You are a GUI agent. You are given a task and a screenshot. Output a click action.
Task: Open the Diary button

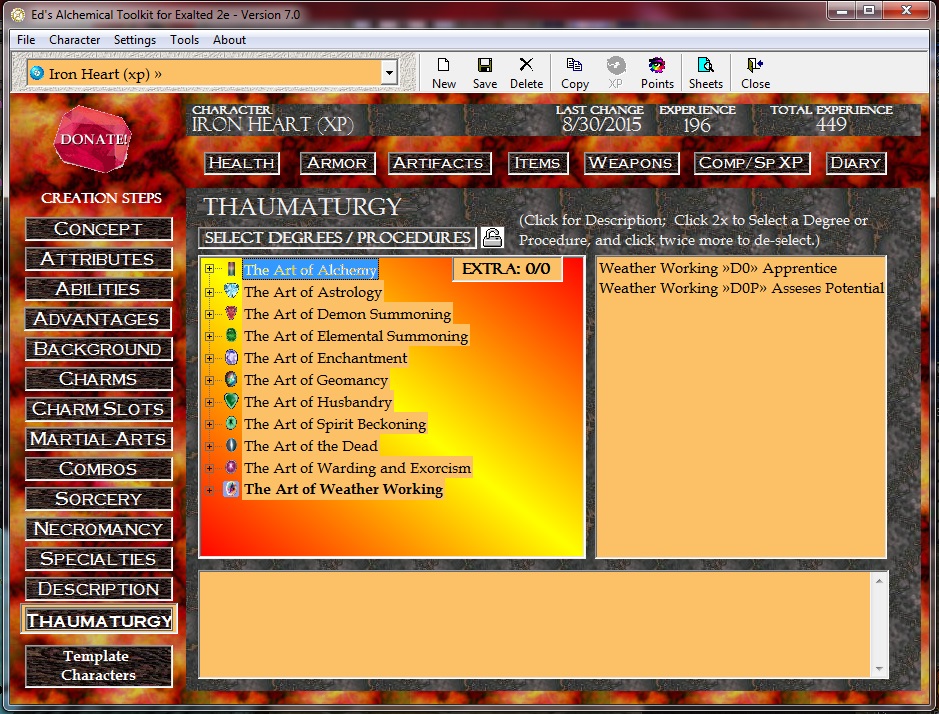tap(856, 163)
